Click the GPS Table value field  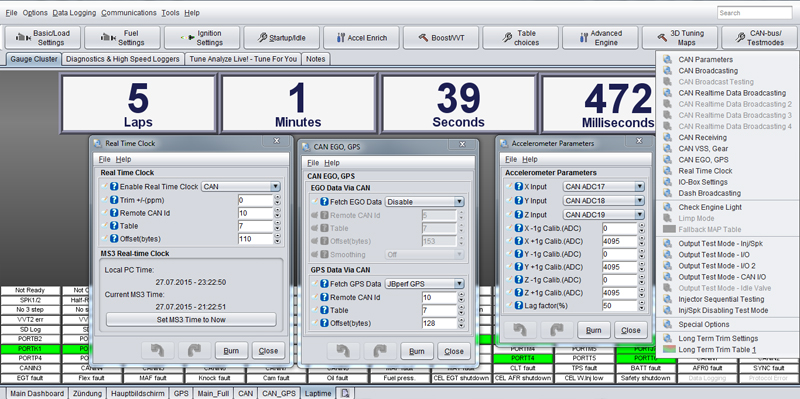coord(440,310)
